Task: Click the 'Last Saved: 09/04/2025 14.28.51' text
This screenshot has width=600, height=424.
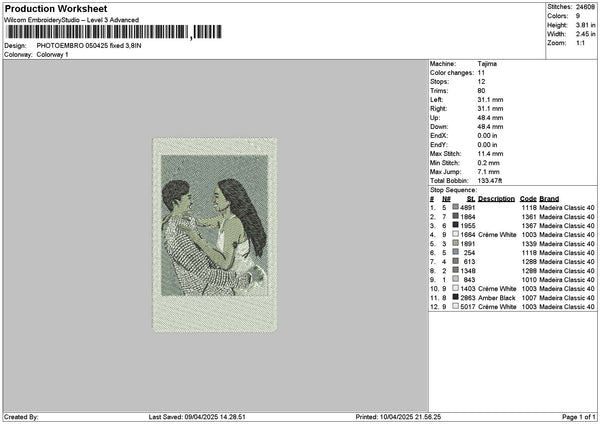Action: (197, 417)
